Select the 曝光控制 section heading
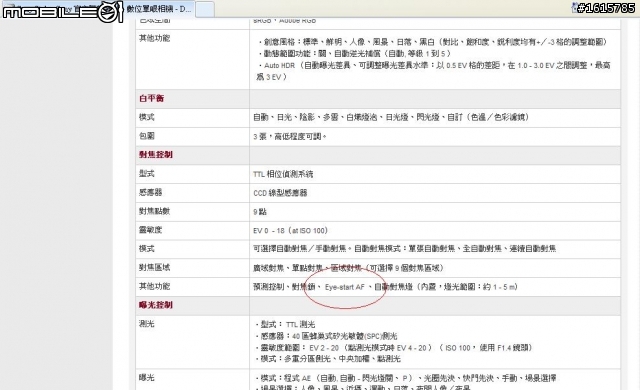This screenshot has width=640, height=390. [156, 305]
